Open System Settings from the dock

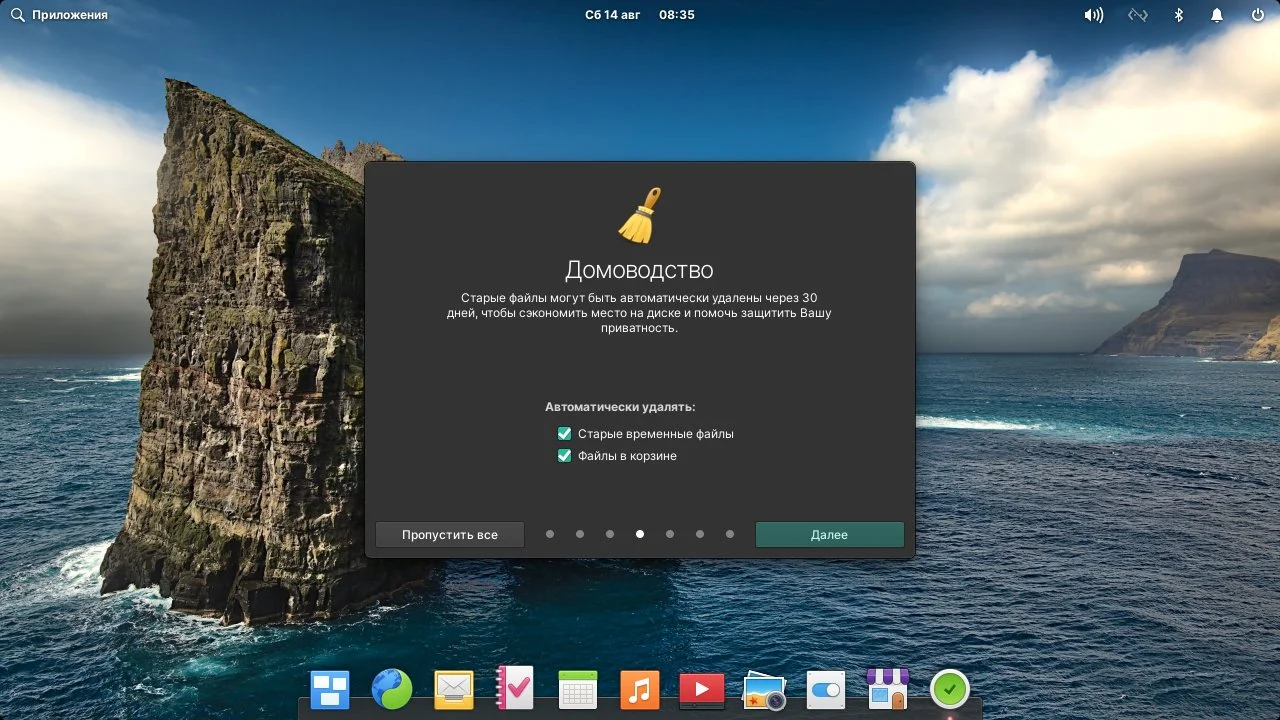click(x=825, y=688)
